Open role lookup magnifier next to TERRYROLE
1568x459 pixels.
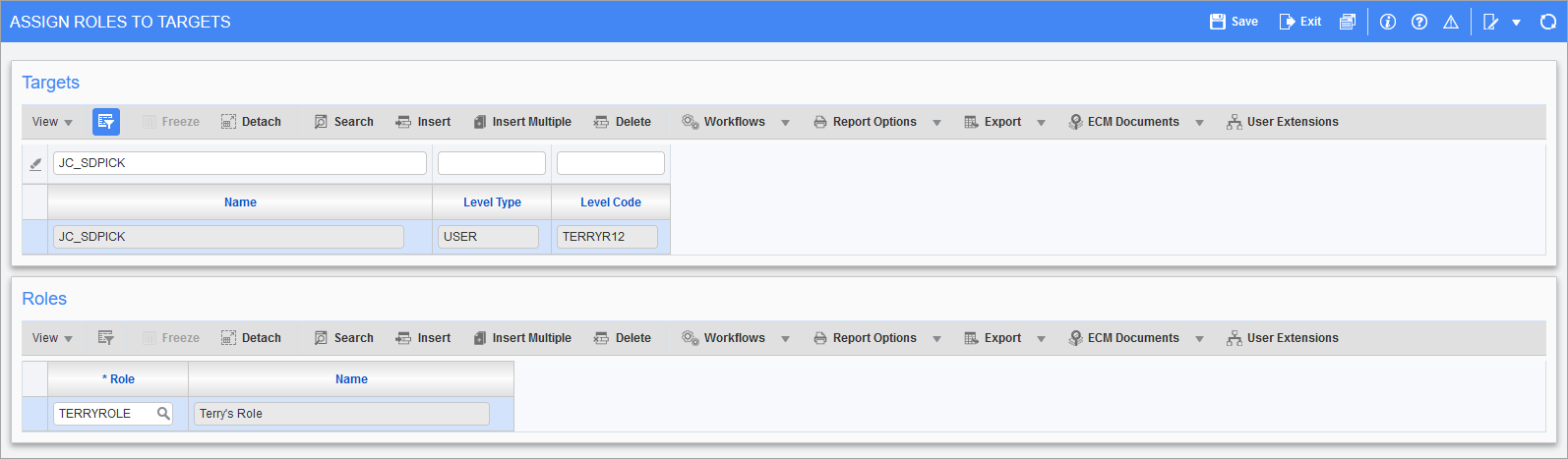[164, 414]
